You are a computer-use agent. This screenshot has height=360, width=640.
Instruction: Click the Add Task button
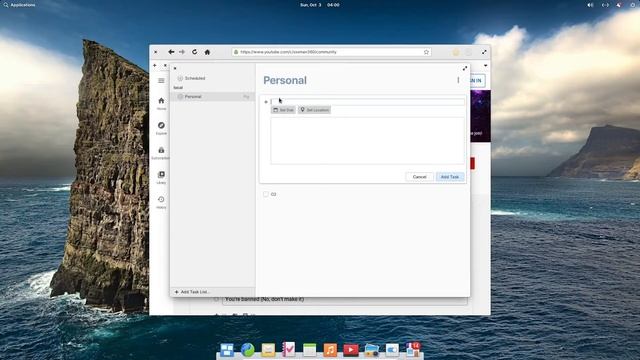(x=450, y=177)
